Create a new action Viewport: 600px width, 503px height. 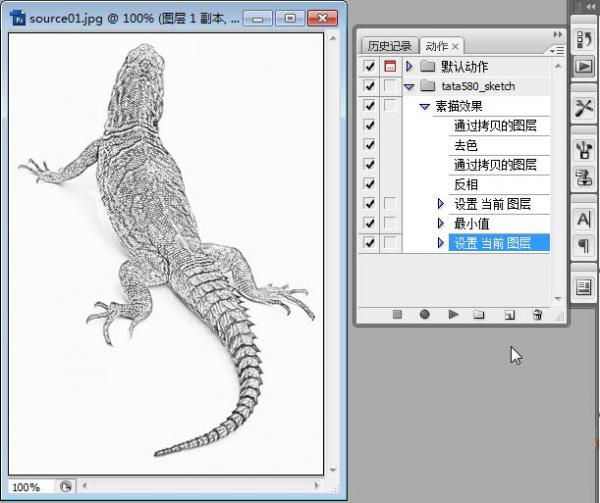(509, 314)
